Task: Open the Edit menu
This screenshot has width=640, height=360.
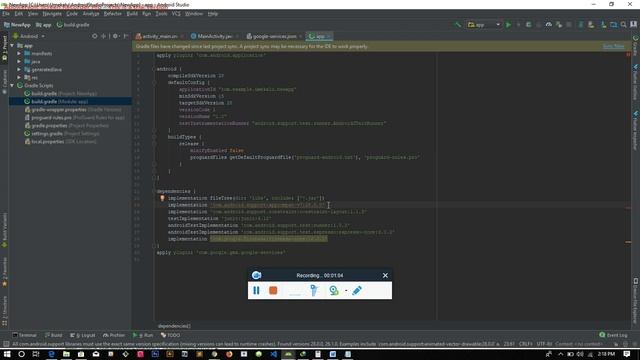Action: [x=19, y=14]
